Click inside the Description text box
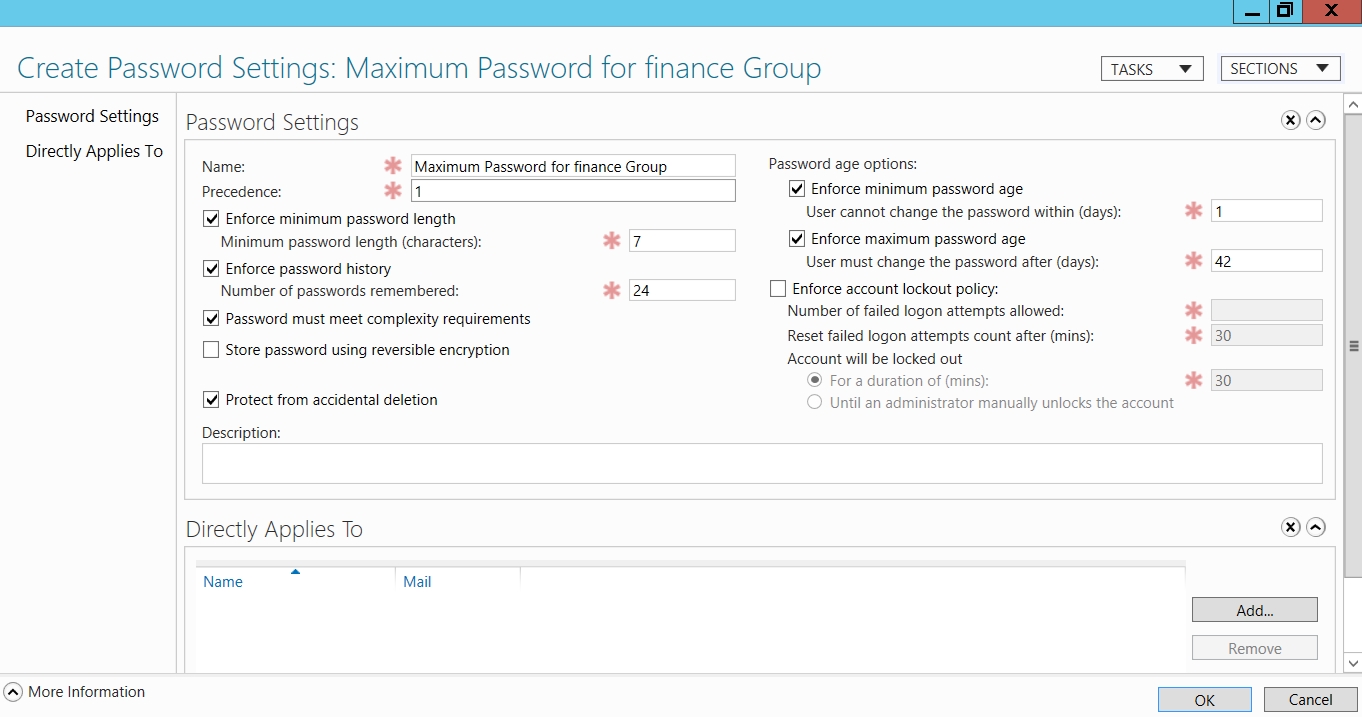This screenshot has height=717, width=1362. click(761, 464)
